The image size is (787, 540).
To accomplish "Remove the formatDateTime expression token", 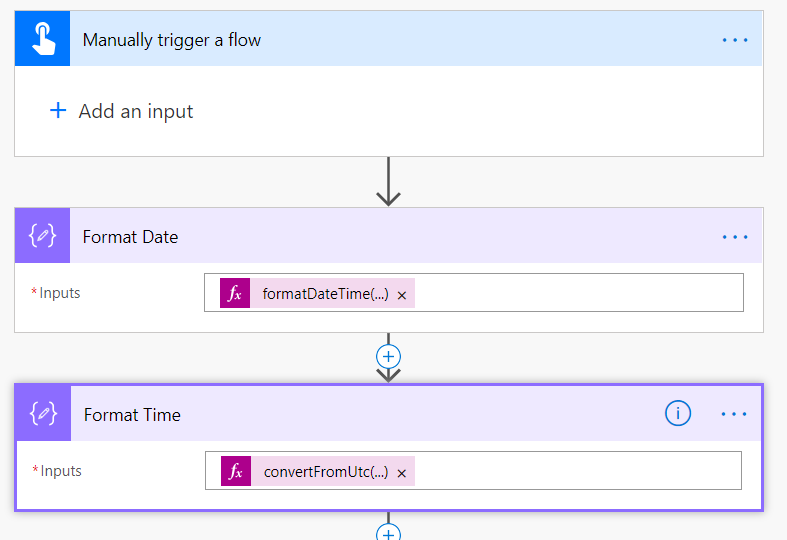I will [x=401, y=295].
